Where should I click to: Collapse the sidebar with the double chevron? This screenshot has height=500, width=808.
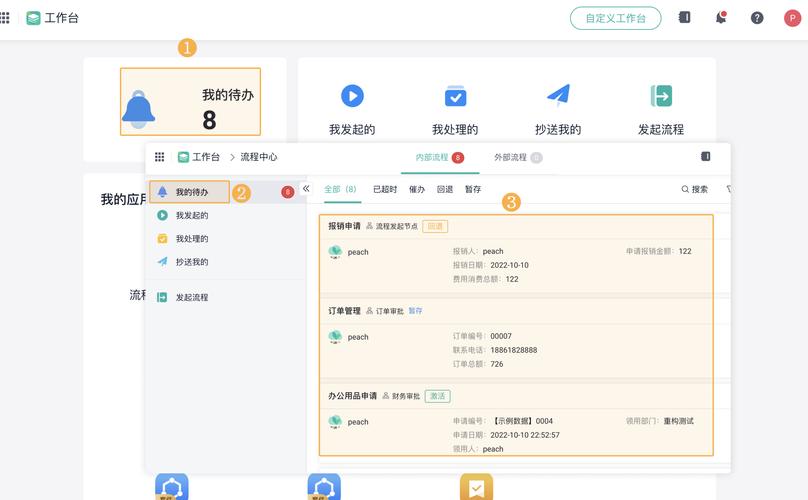tap(306, 189)
